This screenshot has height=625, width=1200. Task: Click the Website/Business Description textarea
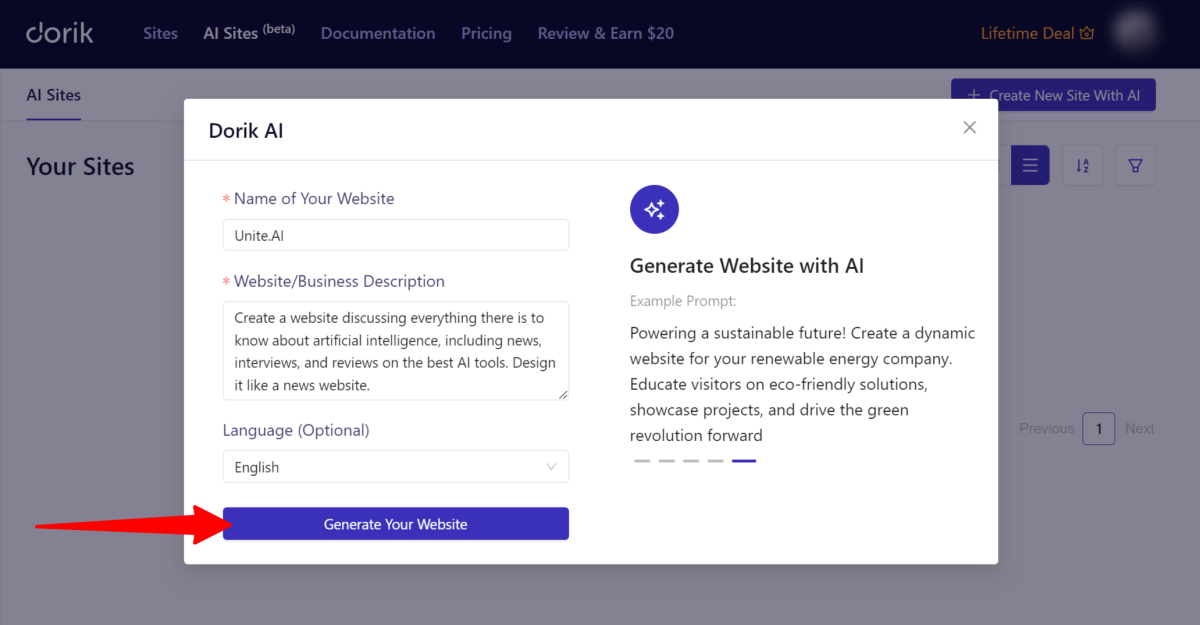tap(396, 351)
